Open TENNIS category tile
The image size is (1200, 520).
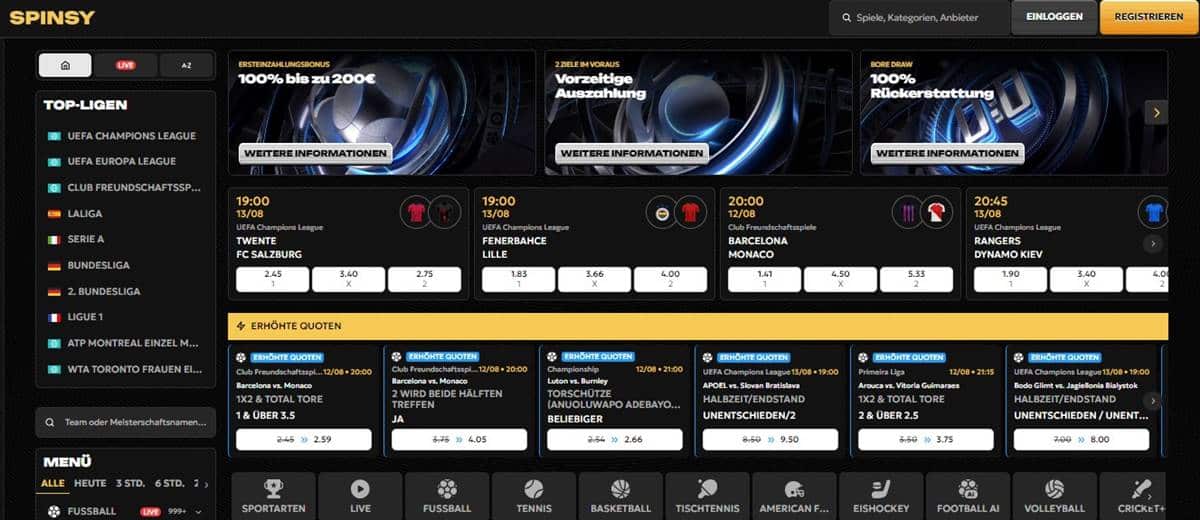(534, 496)
